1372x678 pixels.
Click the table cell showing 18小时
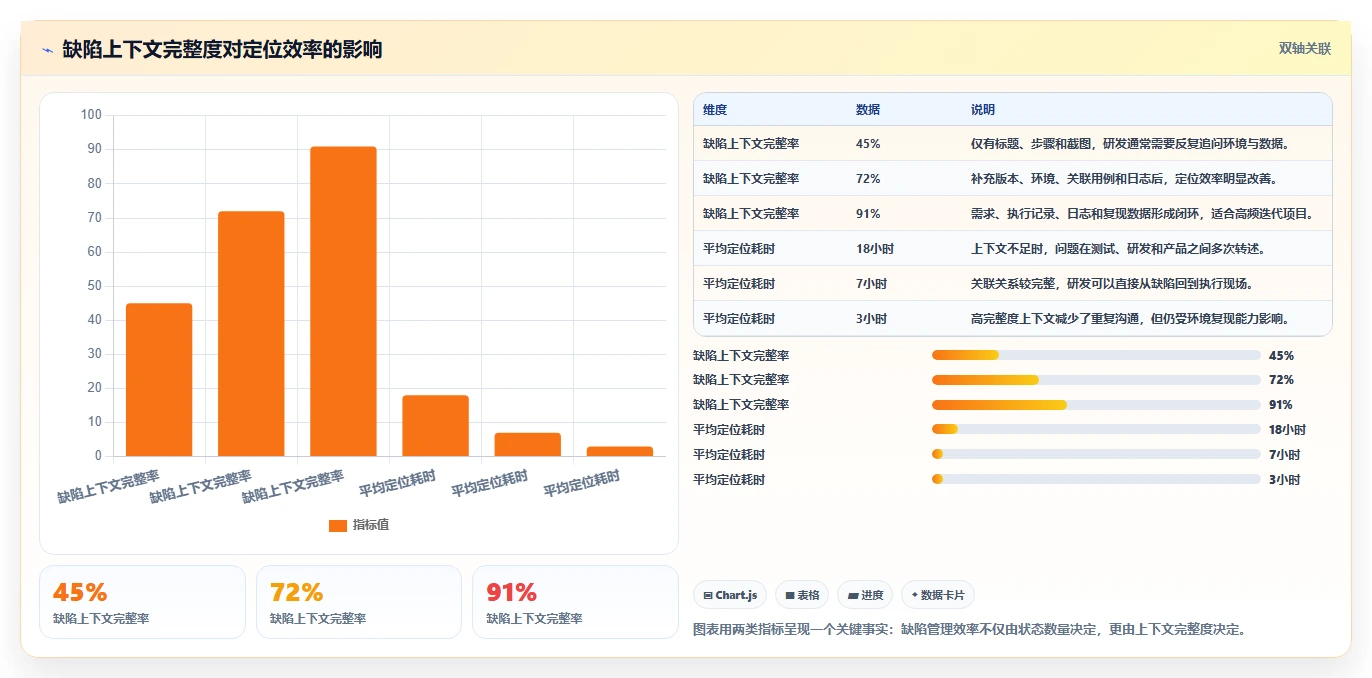coord(875,249)
